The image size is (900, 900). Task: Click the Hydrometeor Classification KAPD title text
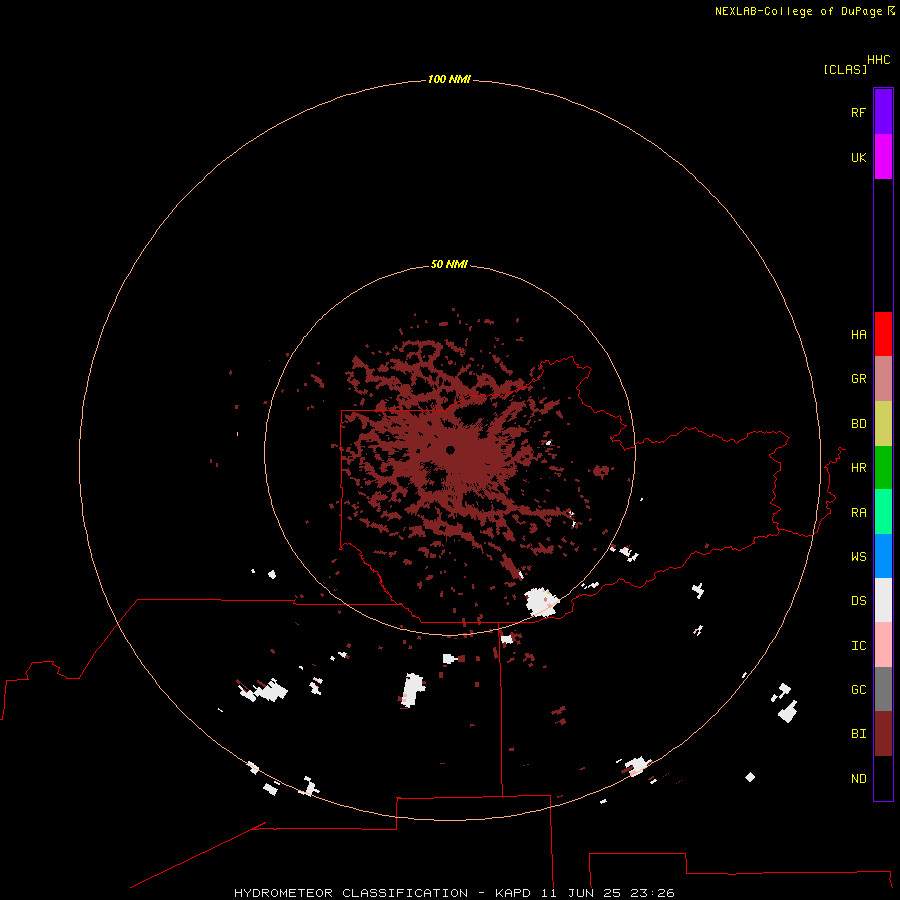click(454, 893)
